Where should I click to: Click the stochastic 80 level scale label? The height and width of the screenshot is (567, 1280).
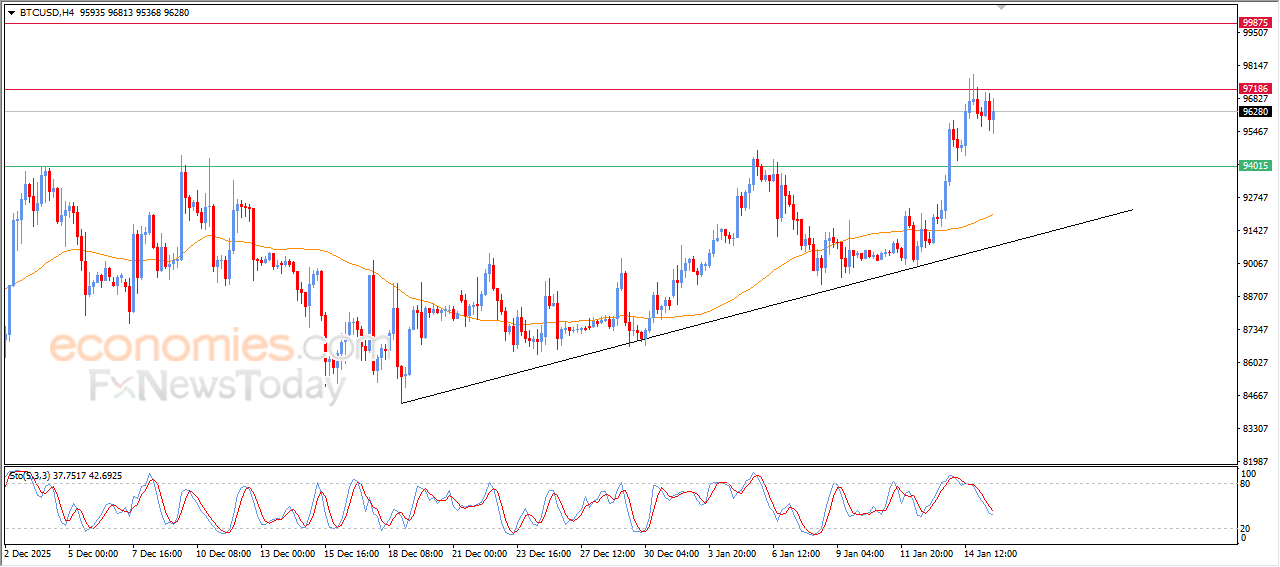coord(1246,484)
